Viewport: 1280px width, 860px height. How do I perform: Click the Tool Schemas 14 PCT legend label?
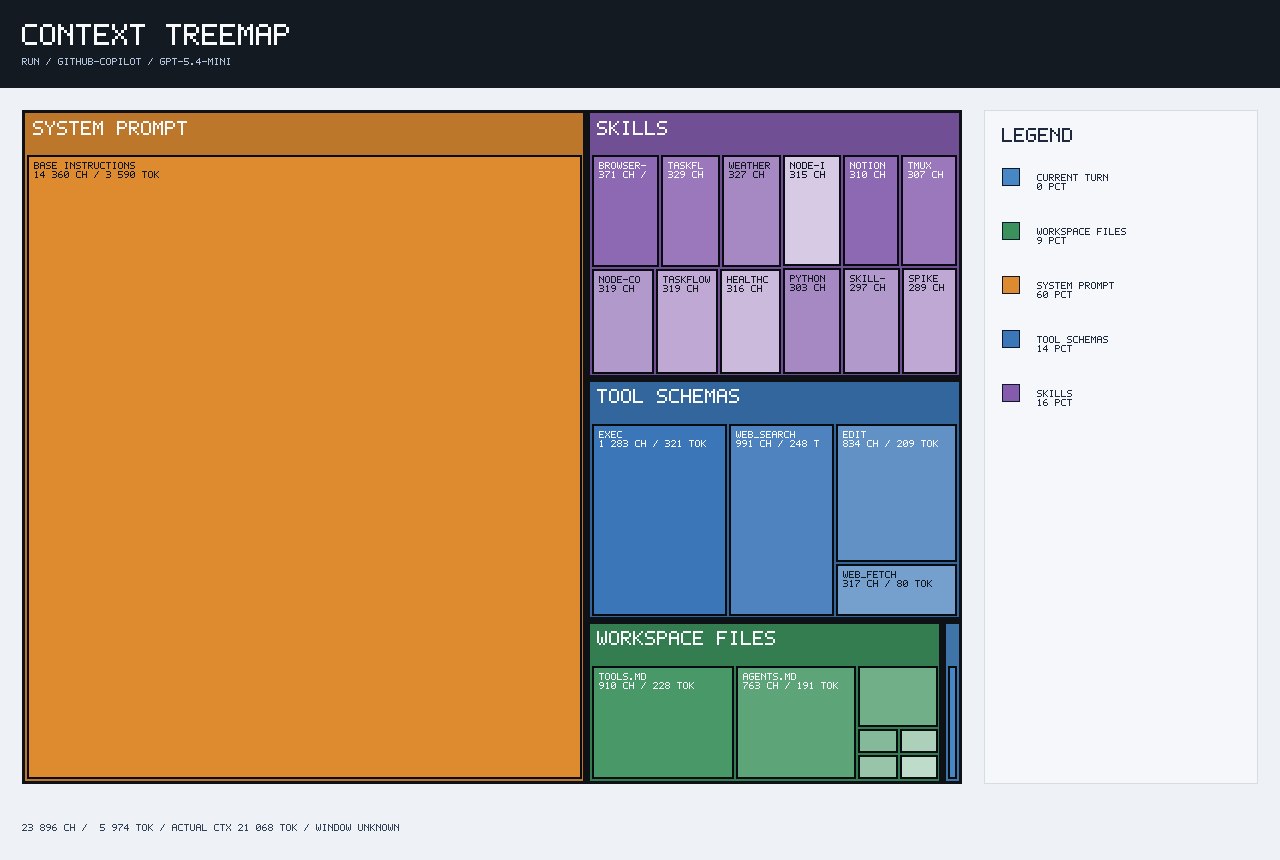click(x=1072, y=344)
